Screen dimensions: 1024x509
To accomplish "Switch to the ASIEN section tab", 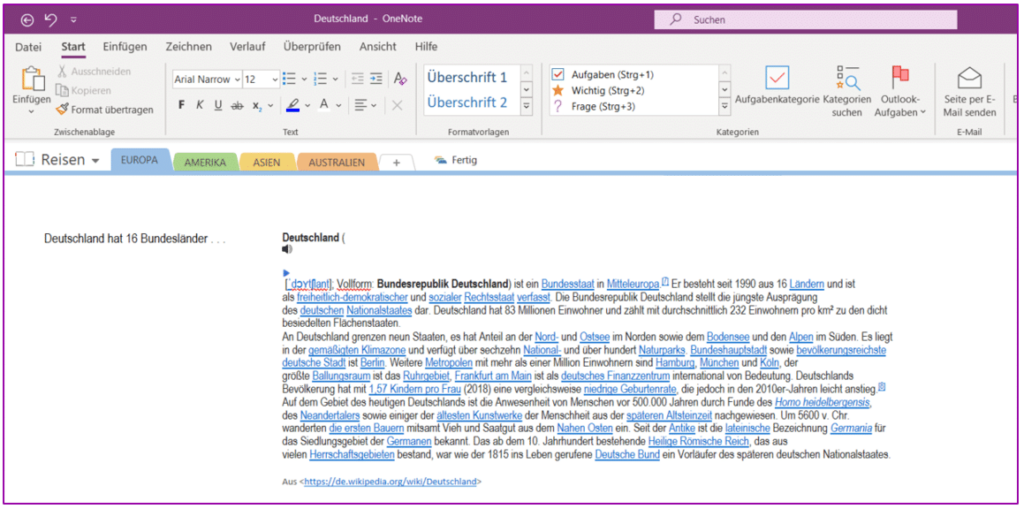I will point(268,162).
